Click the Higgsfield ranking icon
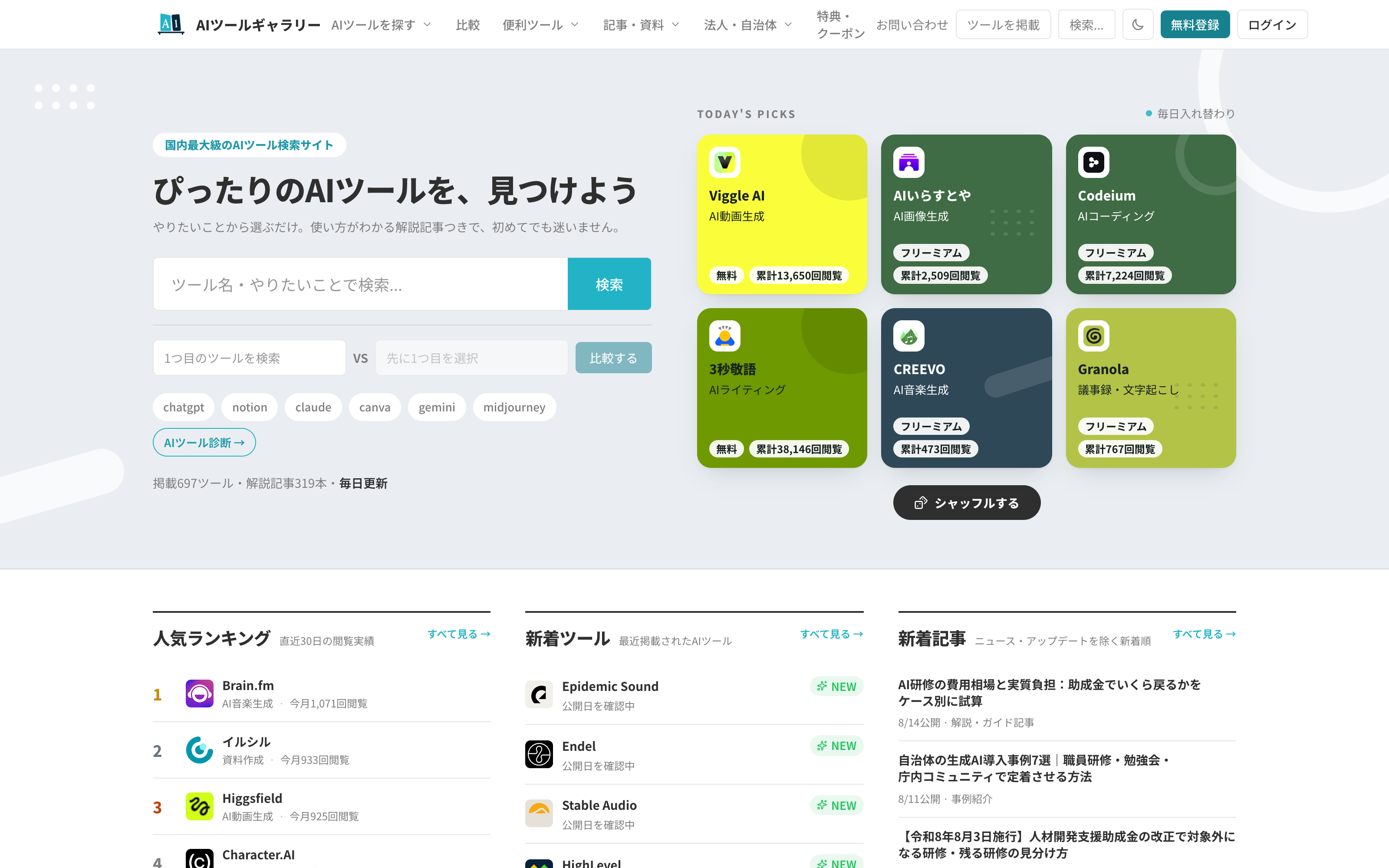This screenshot has width=1389, height=868. tap(199, 806)
